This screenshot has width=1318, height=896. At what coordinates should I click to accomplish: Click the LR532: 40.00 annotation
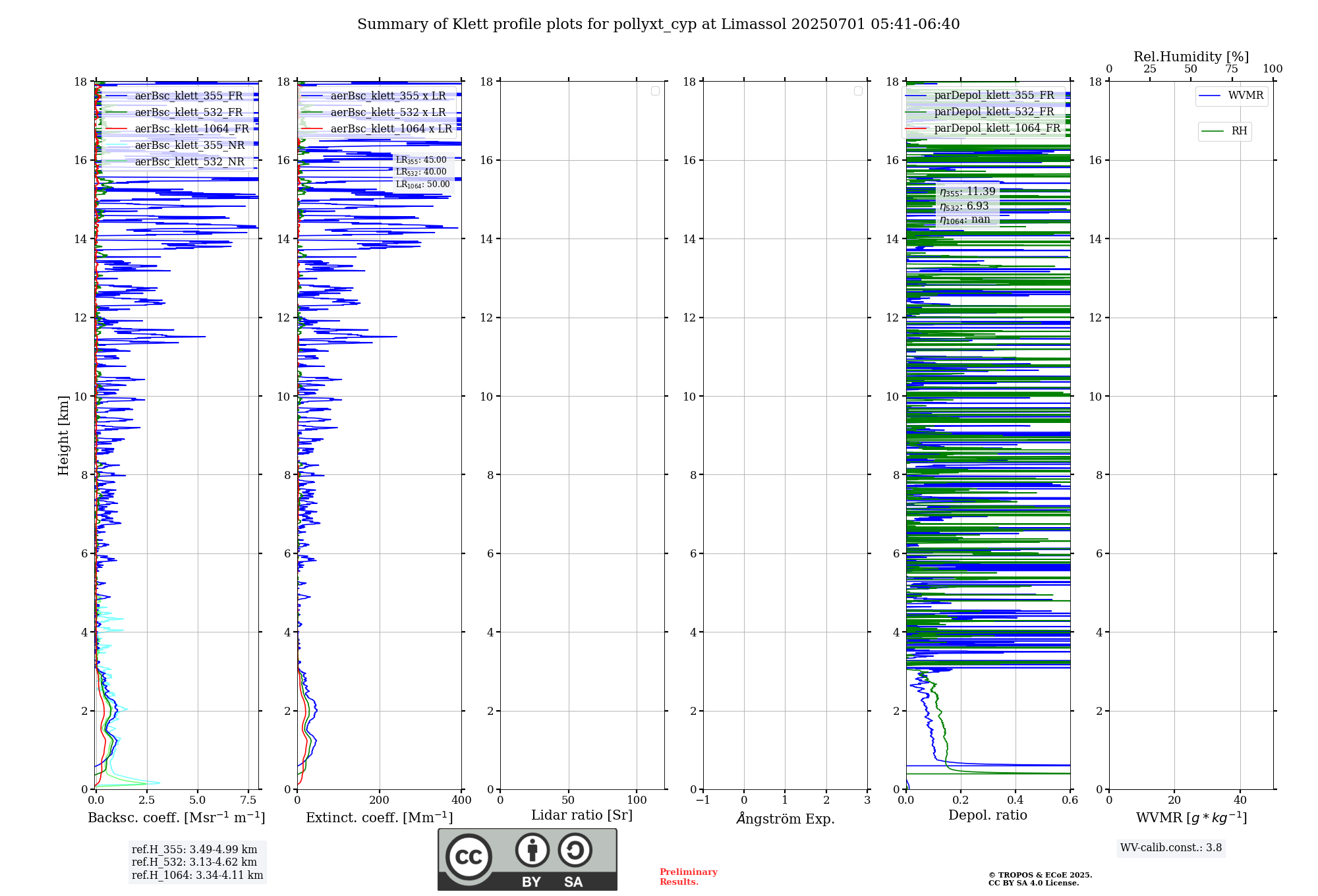click(x=421, y=172)
